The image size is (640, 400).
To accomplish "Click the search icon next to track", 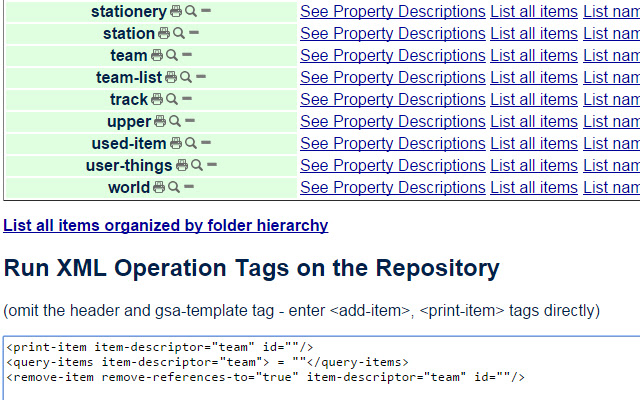I will click(172, 99).
